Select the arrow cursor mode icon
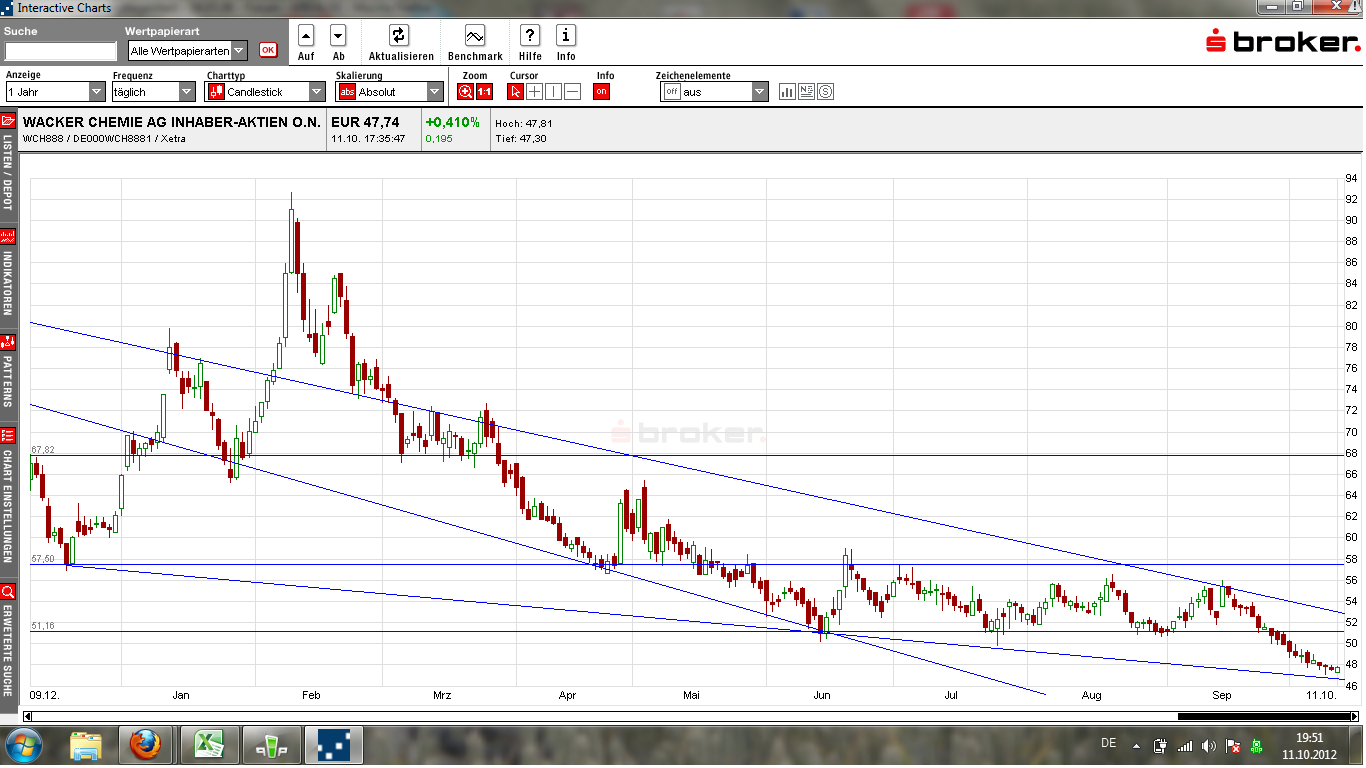This screenshot has height=768, width=1366. click(x=516, y=92)
